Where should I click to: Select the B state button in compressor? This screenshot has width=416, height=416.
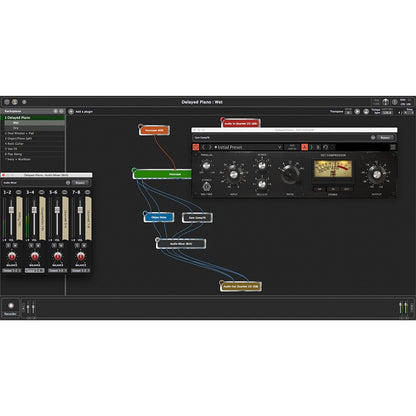pos(318,147)
